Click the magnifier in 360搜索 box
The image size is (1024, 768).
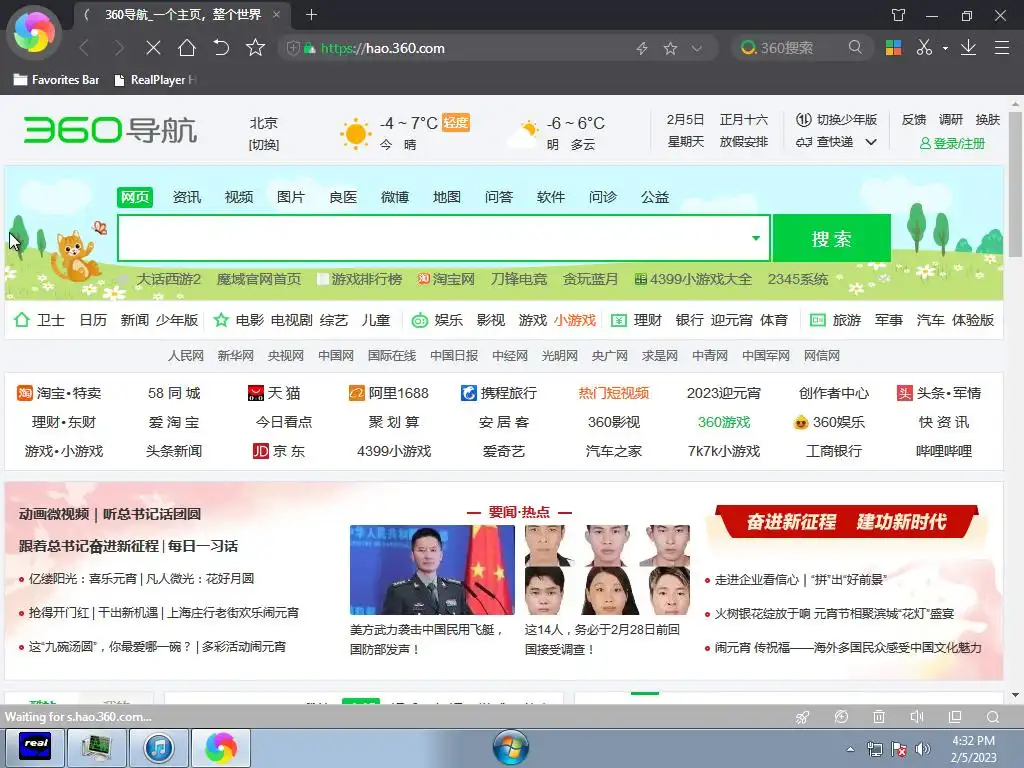(855, 48)
